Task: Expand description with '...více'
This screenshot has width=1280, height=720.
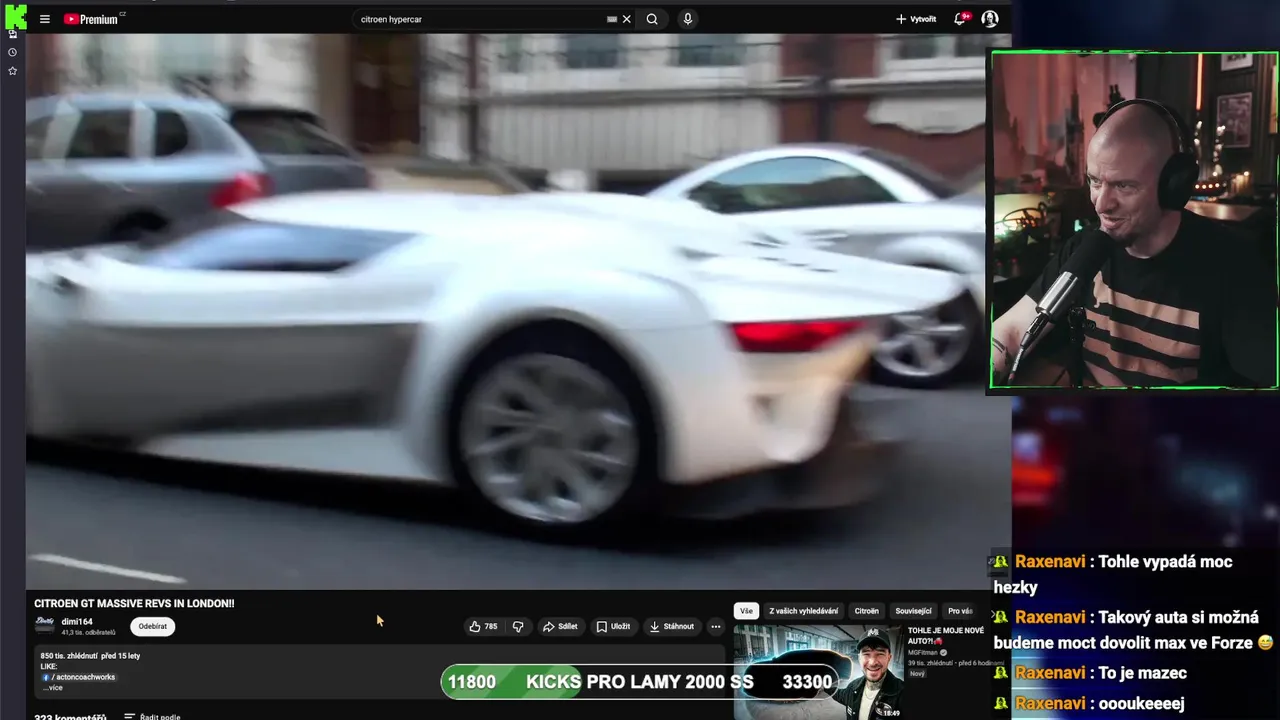Action: (x=52, y=687)
